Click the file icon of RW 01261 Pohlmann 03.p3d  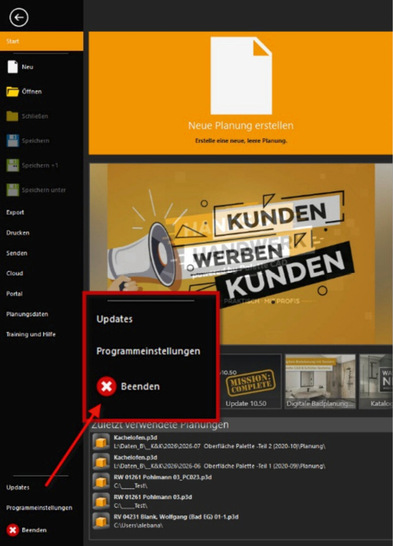click(x=101, y=501)
